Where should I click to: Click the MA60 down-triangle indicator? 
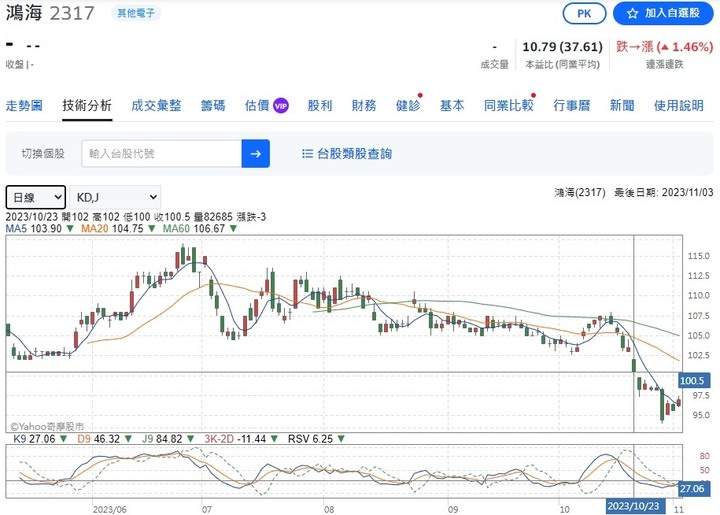pos(233,229)
